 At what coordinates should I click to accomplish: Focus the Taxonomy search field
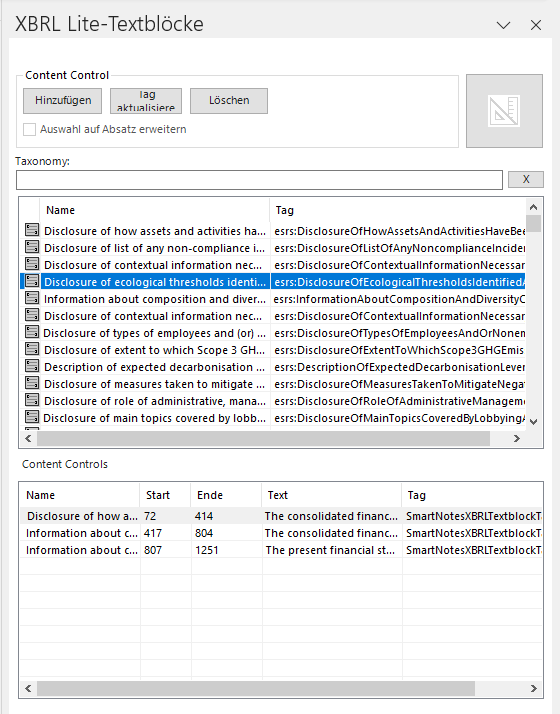tap(260, 180)
